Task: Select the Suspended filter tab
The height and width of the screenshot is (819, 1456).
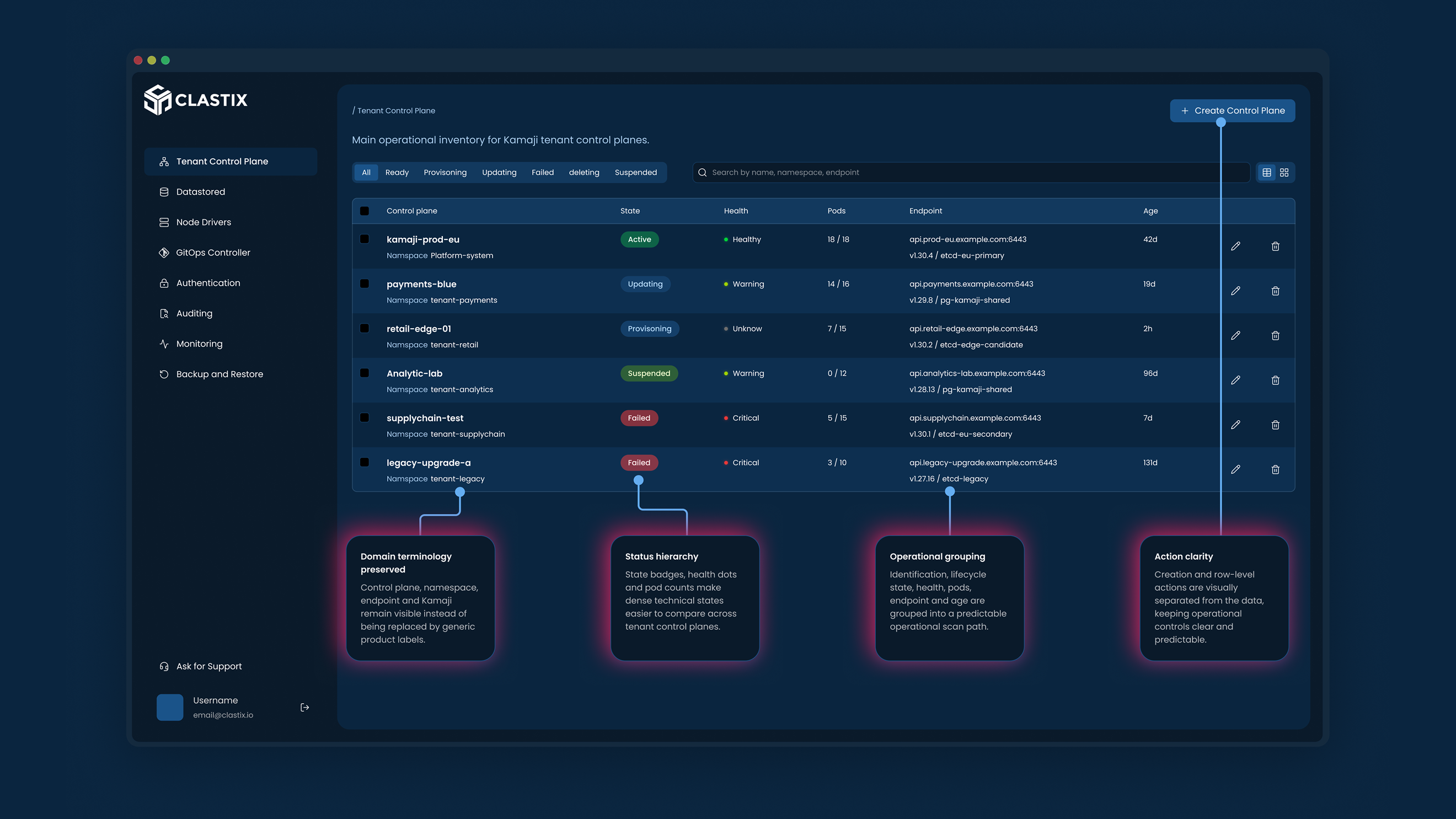Action: click(x=635, y=173)
